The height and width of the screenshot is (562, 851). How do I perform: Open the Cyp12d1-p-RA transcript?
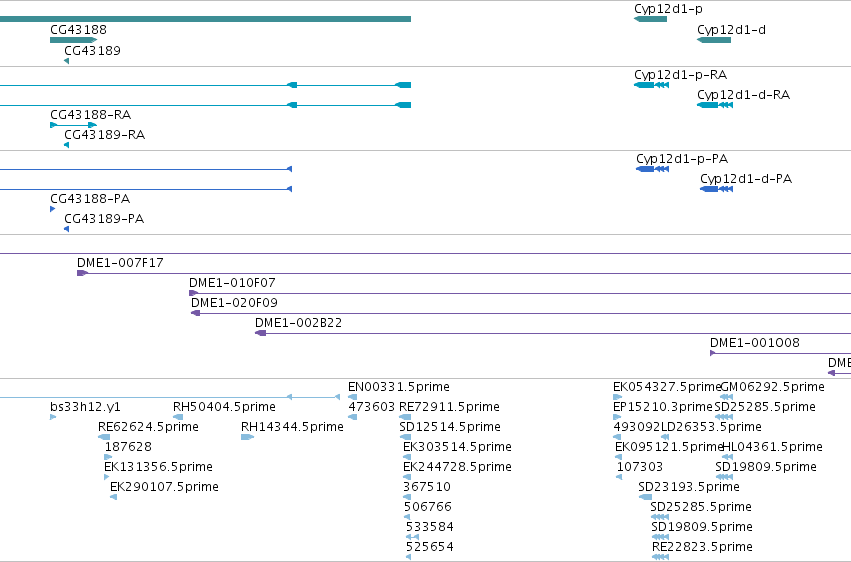651,85
